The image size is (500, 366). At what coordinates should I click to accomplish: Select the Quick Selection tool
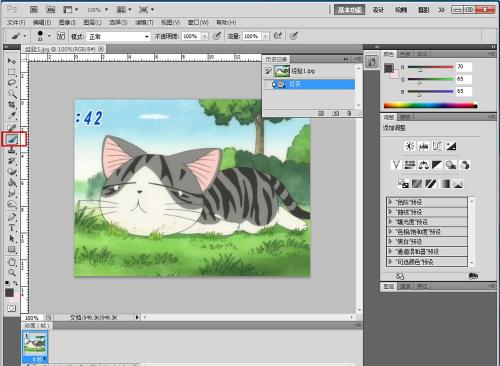point(12,94)
